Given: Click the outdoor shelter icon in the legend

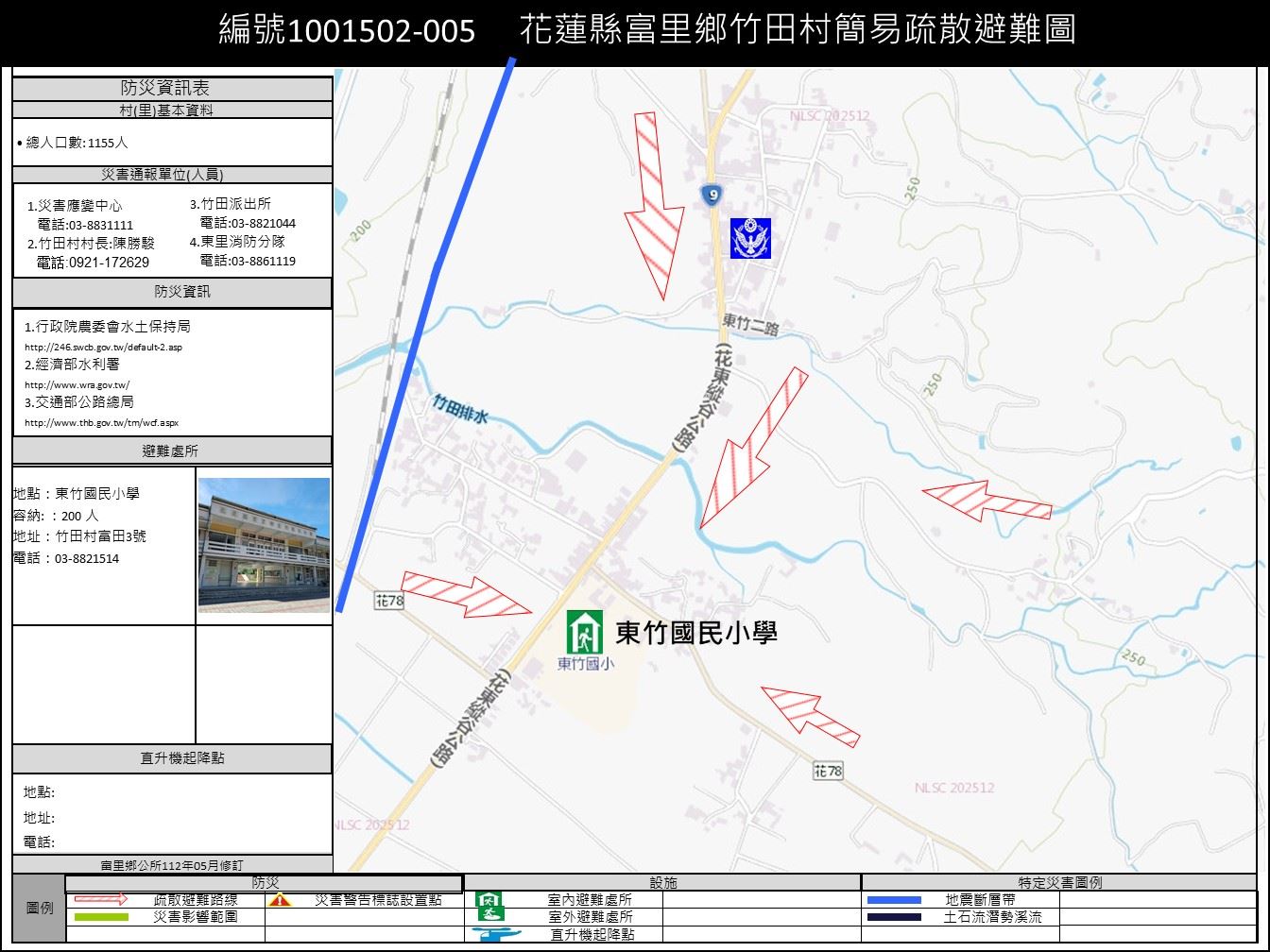Looking at the screenshot, I should (489, 916).
